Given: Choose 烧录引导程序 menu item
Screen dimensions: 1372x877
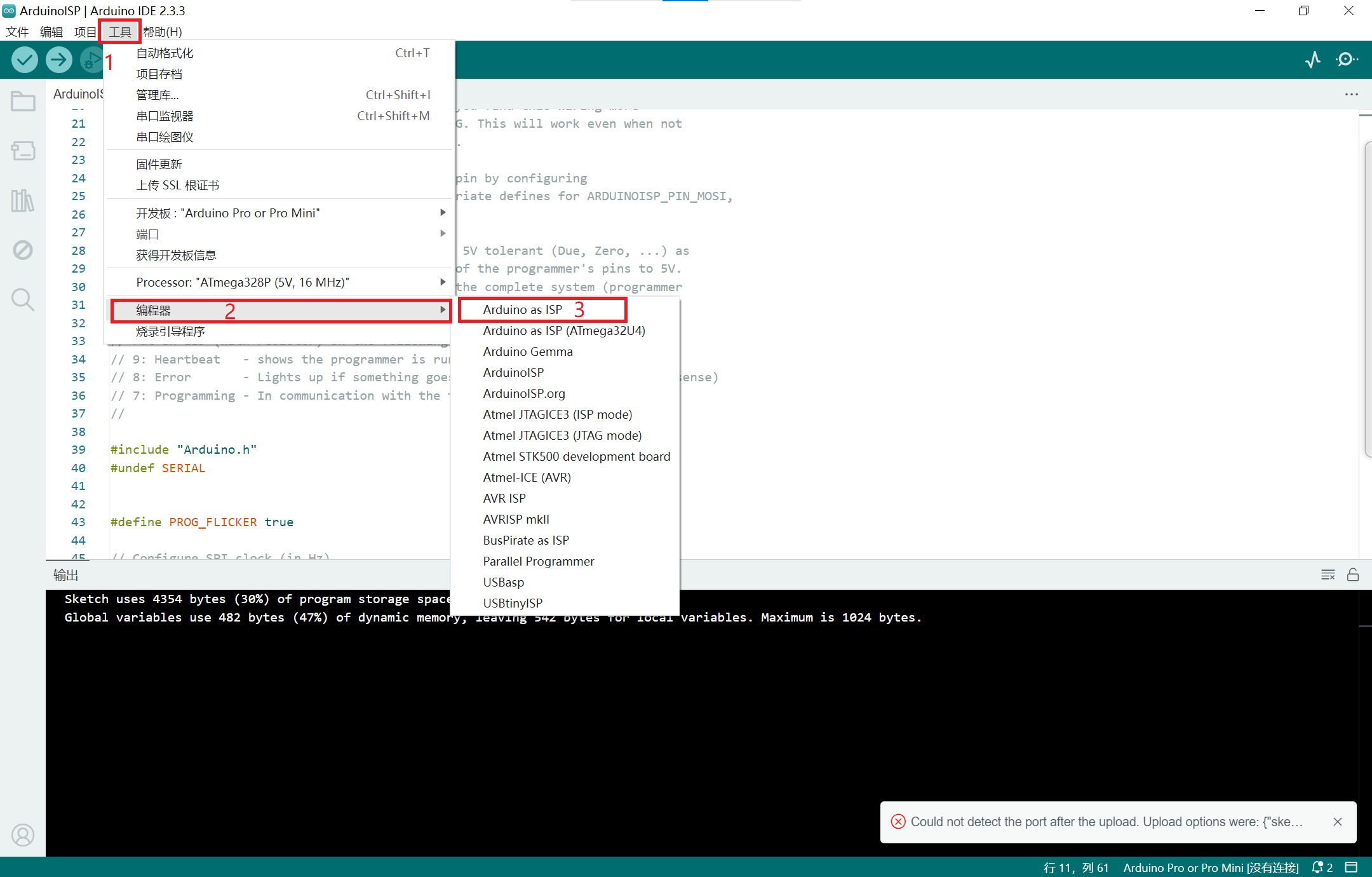Looking at the screenshot, I should pyautogui.click(x=280, y=331).
